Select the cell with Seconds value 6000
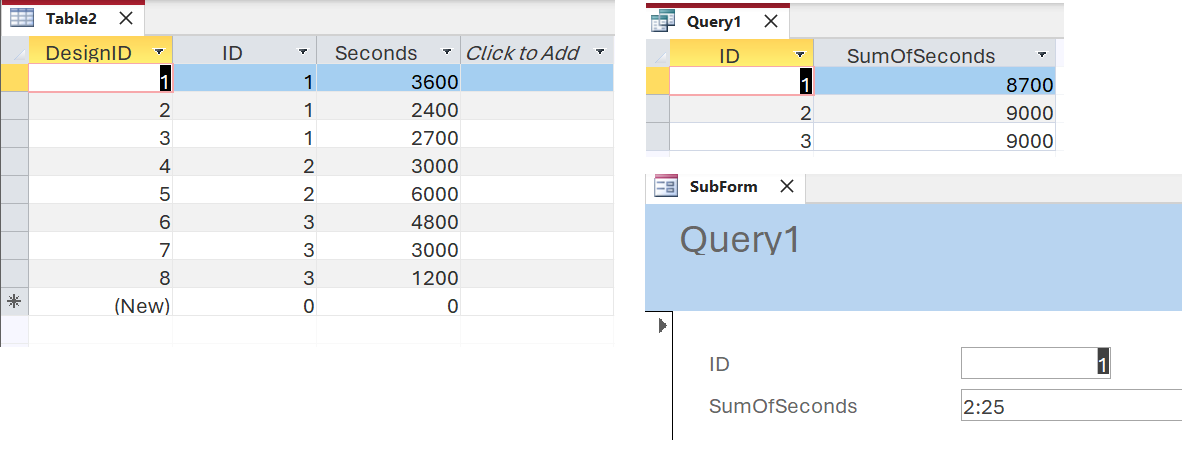The width and height of the screenshot is (1182, 461). [x=388, y=194]
